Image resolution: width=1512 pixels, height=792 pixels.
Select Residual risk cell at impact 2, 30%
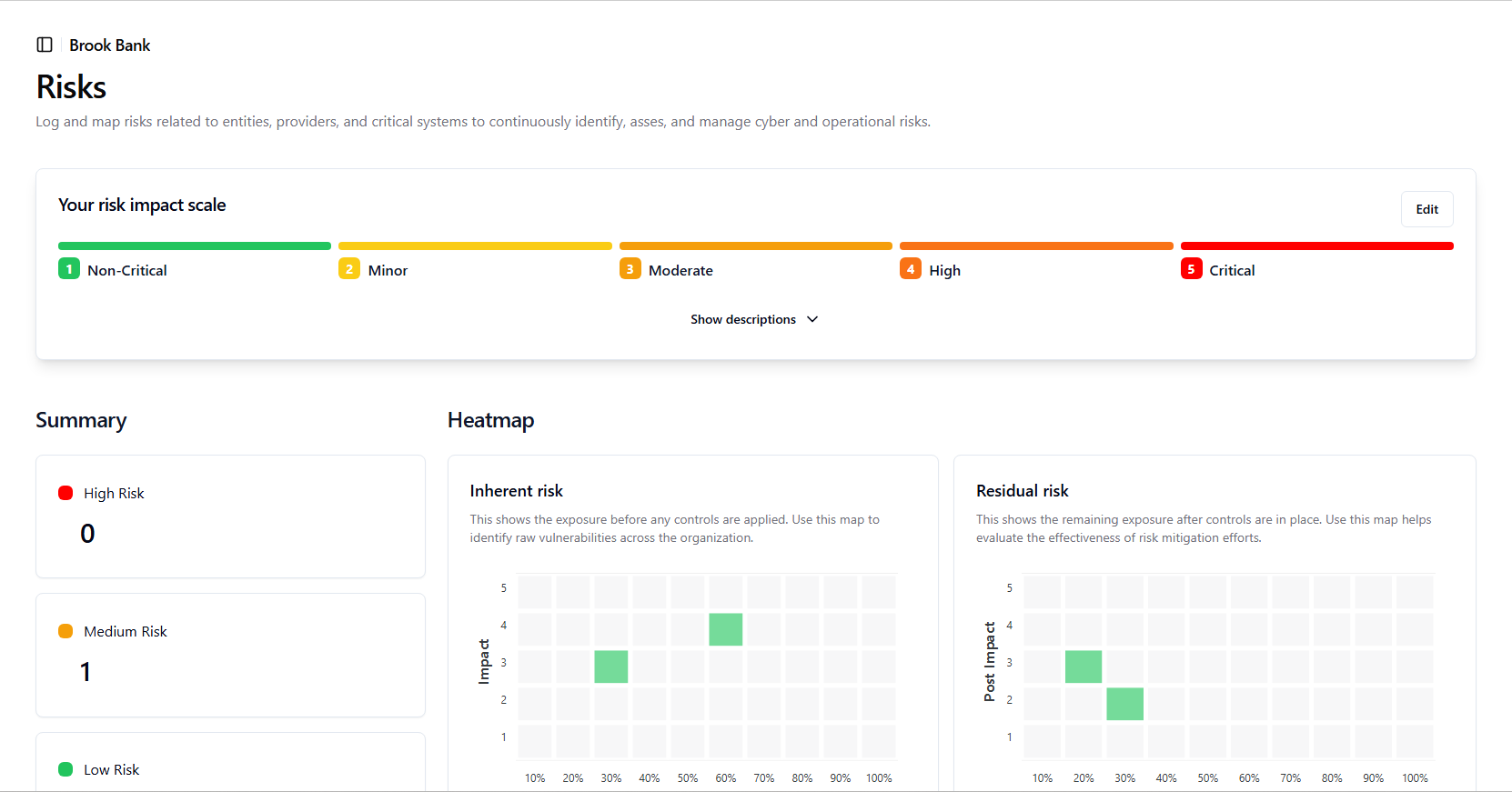coord(1124,704)
